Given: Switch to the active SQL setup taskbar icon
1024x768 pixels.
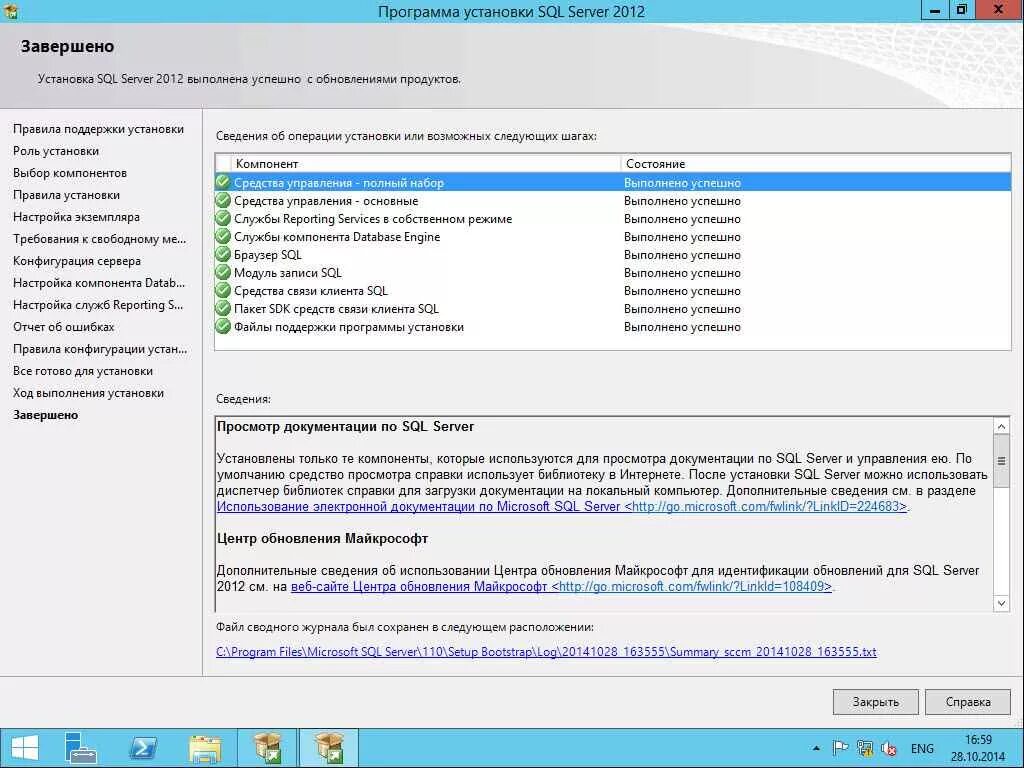Looking at the screenshot, I should (x=329, y=748).
